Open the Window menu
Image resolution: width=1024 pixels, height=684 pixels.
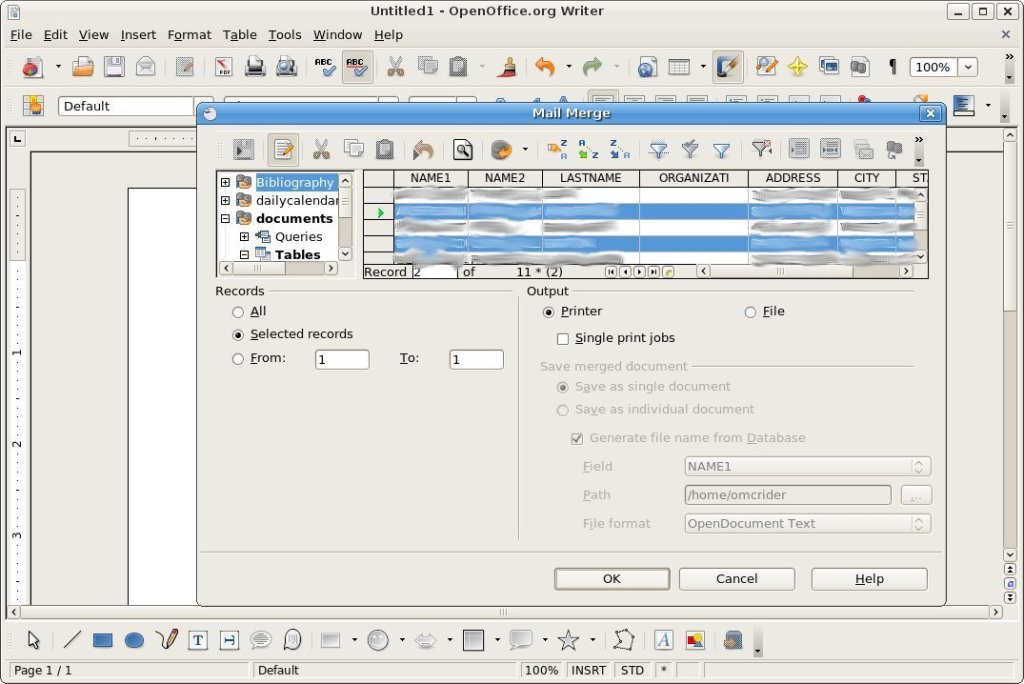pyautogui.click(x=338, y=35)
